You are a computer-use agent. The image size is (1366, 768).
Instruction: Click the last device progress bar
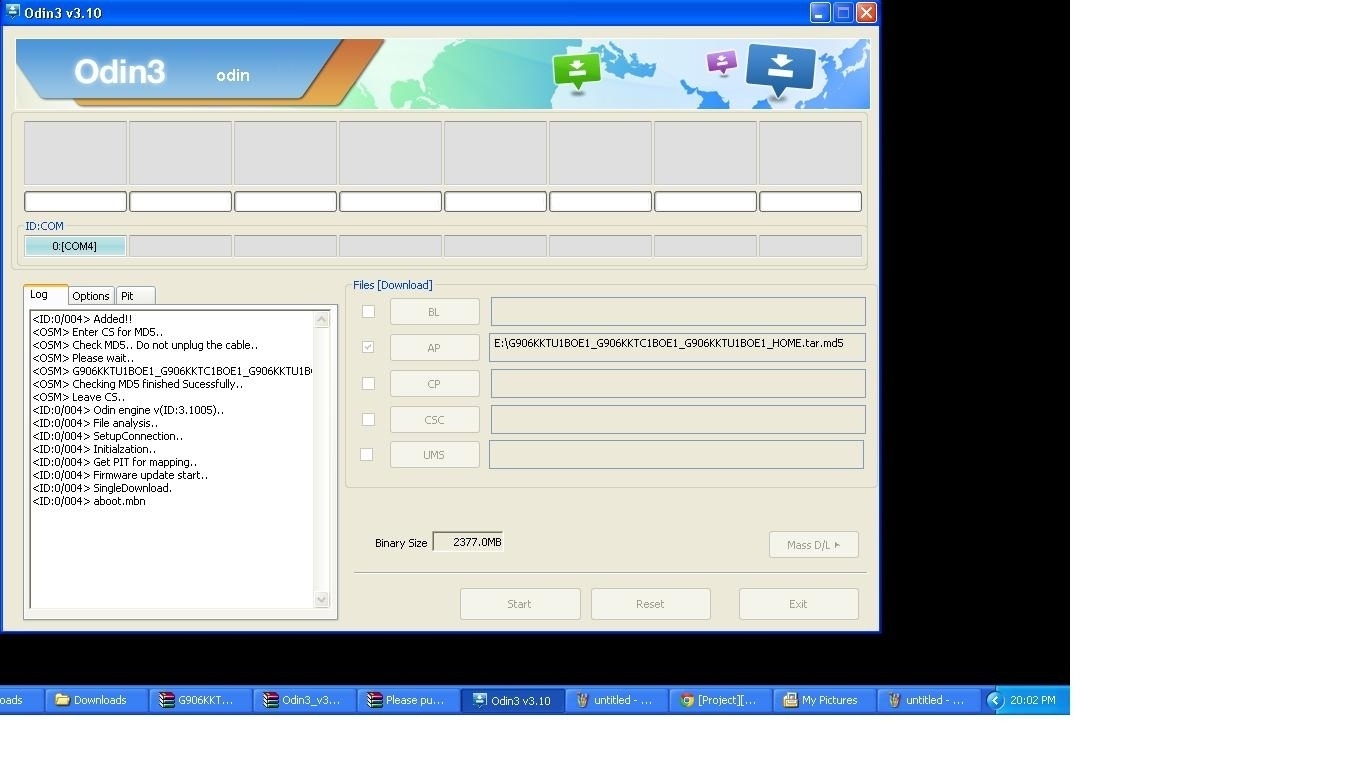click(x=810, y=201)
